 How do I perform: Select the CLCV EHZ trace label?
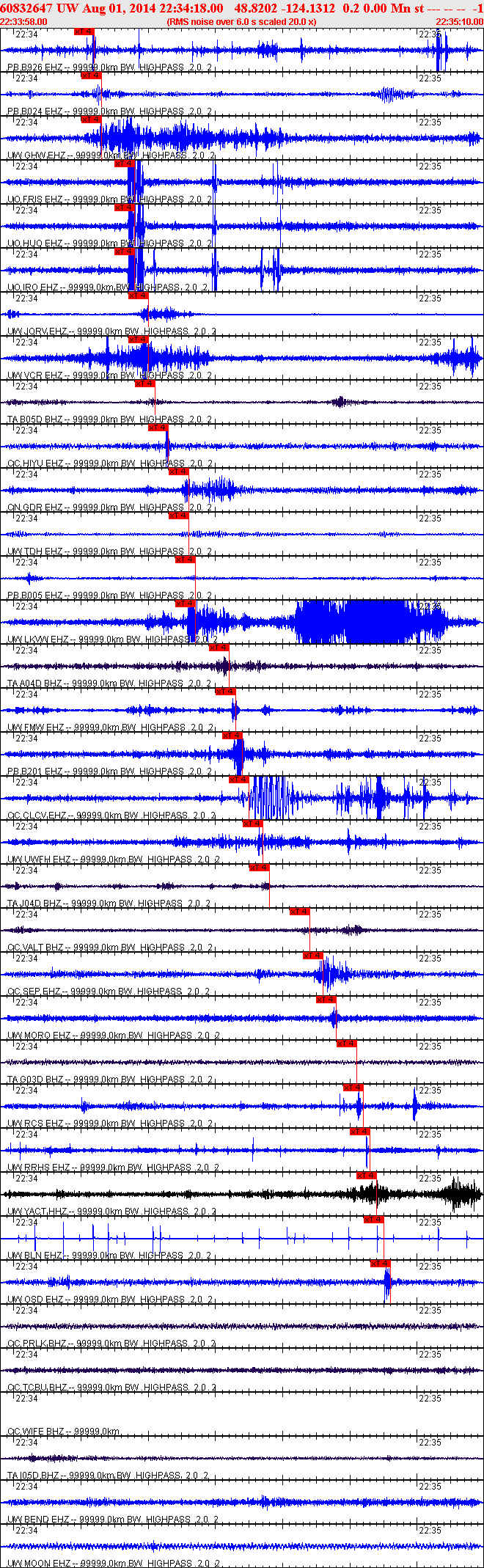(111, 816)
